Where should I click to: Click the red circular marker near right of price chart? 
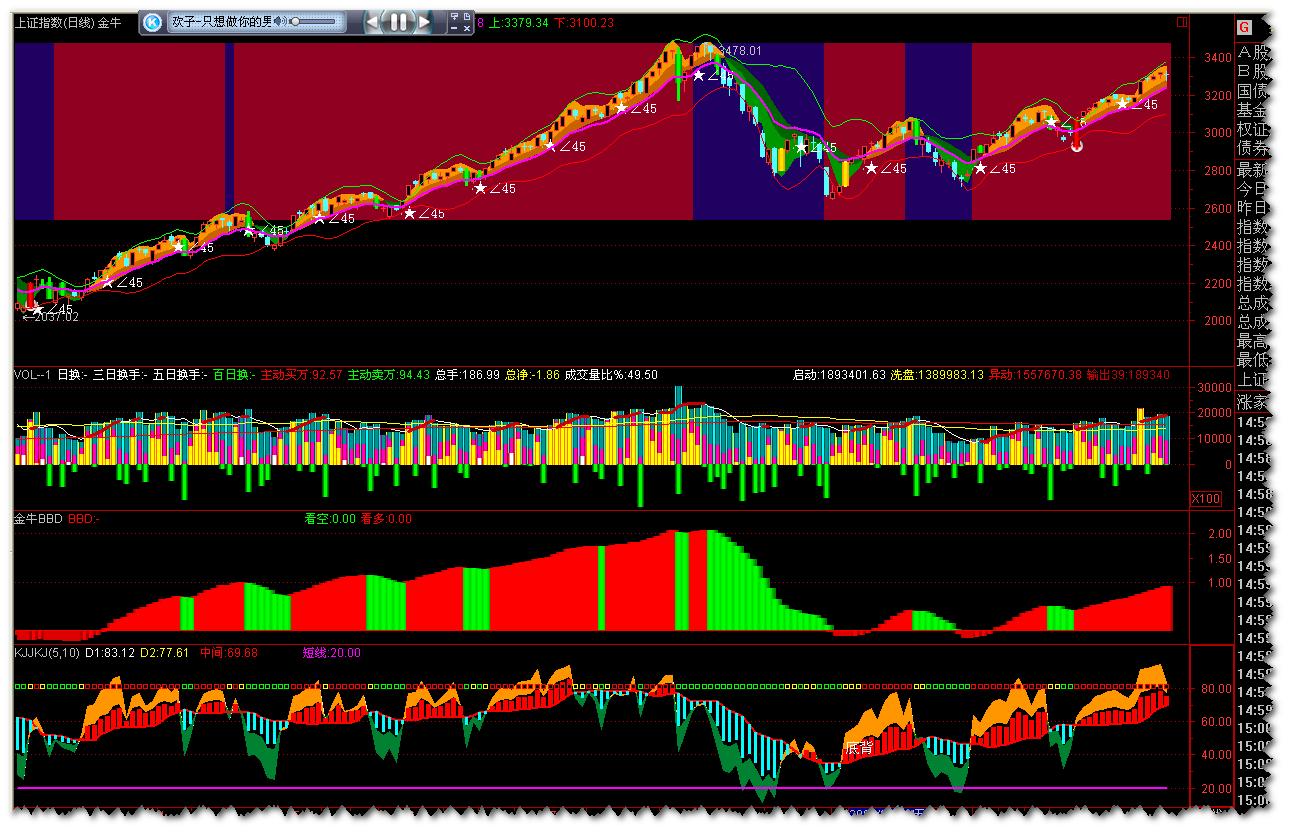coord(1076,146)
